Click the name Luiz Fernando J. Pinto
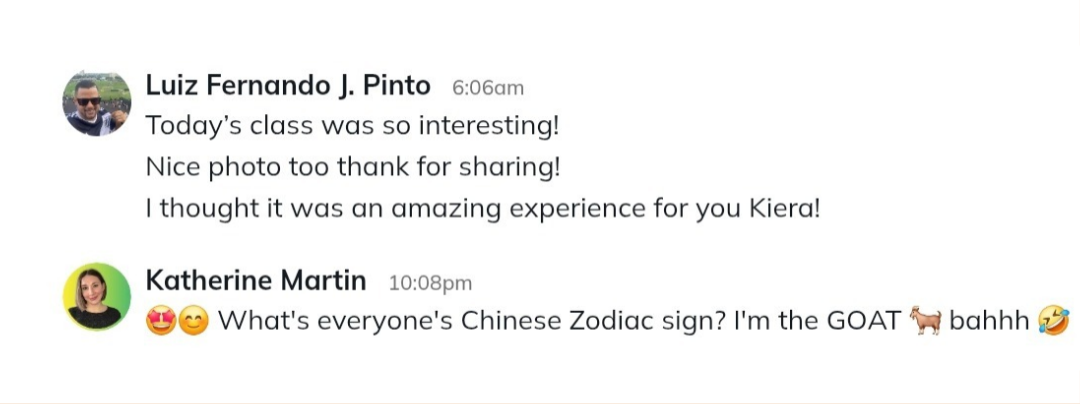Image resolution: width=1080 pixels, height=404 pixels. point(288,86)
